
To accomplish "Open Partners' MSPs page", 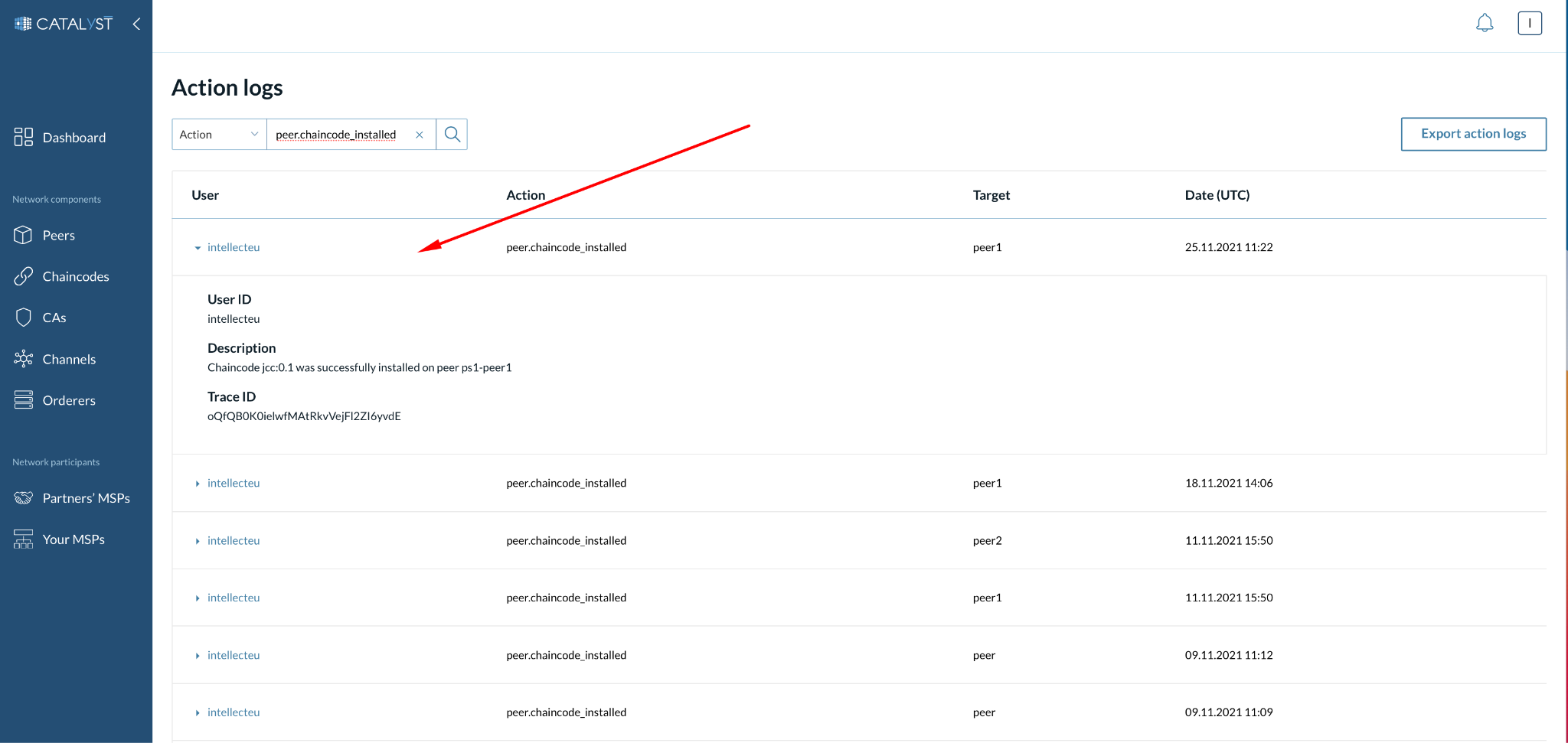I will pyautogui.click(x=86, y=498).
